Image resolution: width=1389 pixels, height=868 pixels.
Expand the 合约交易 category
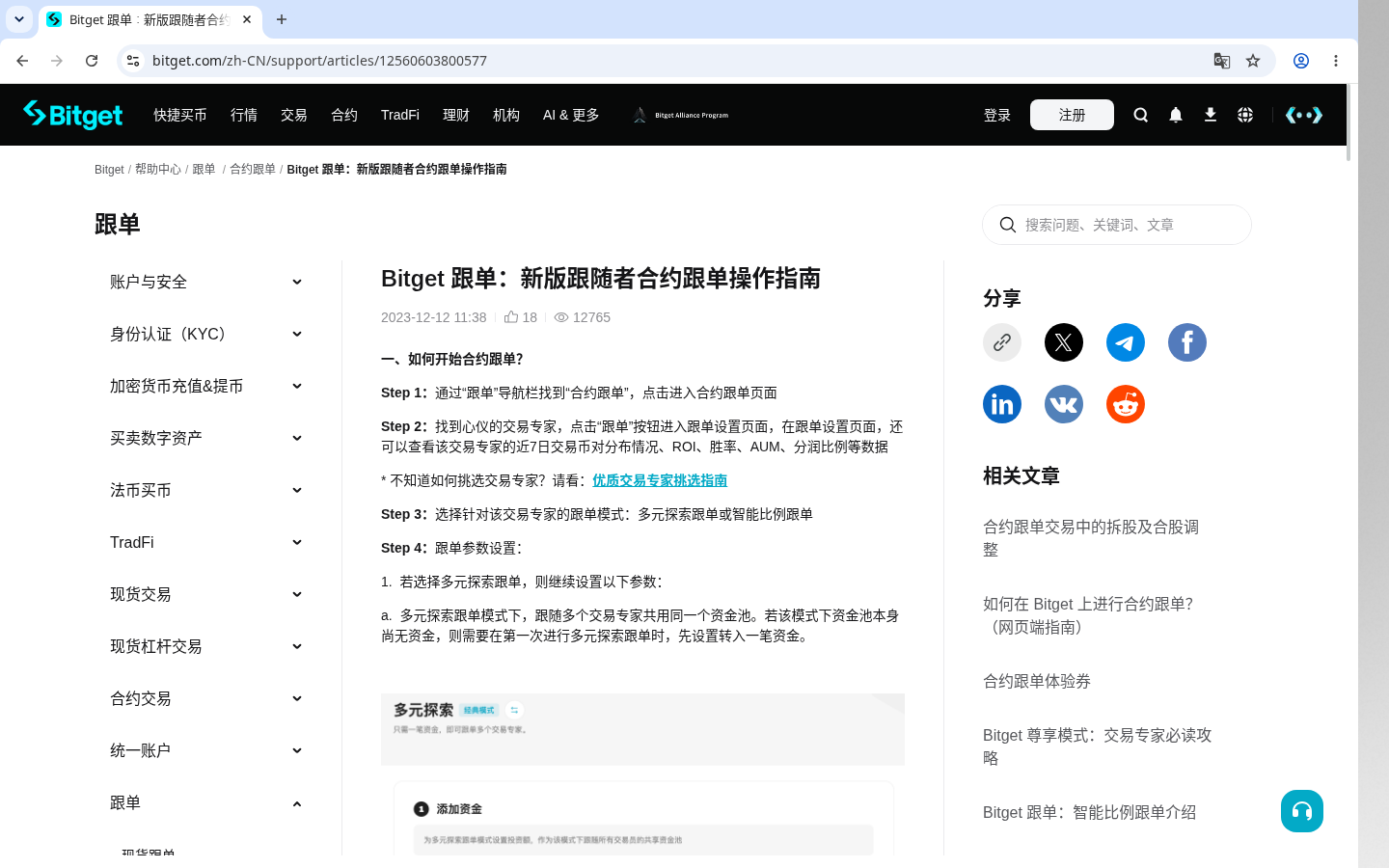point(206,698)
